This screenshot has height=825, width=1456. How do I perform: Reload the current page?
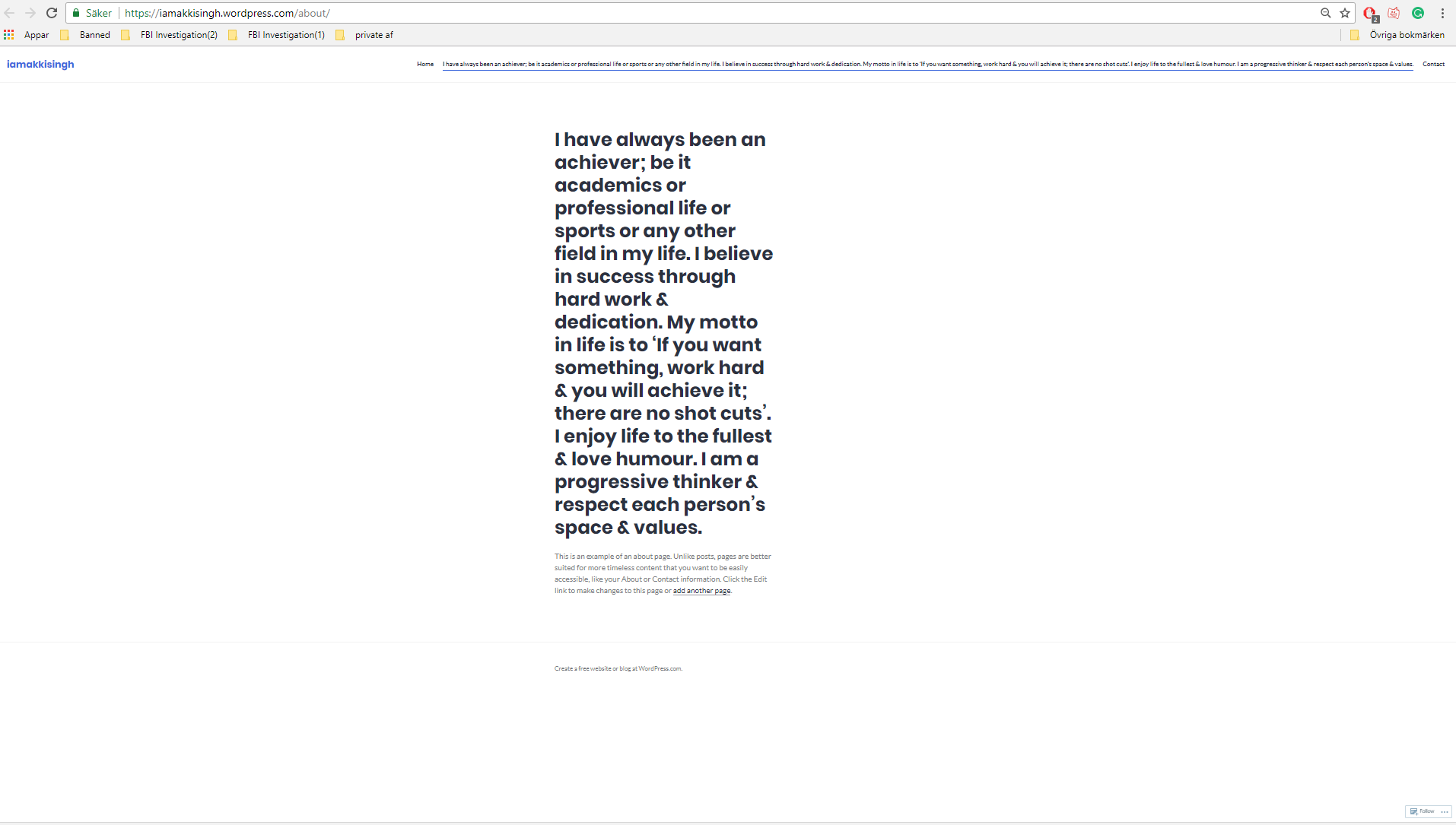click(x=52, y=13)
